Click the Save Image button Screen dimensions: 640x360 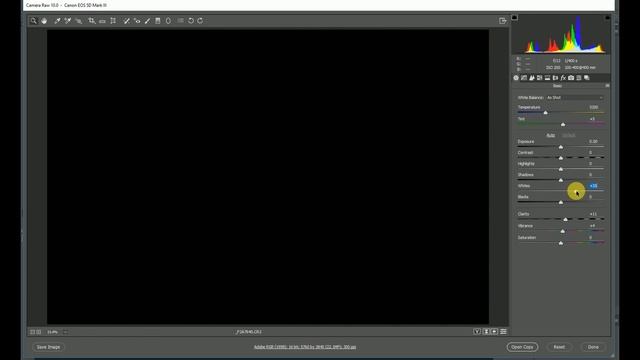(x=49, y=347)
